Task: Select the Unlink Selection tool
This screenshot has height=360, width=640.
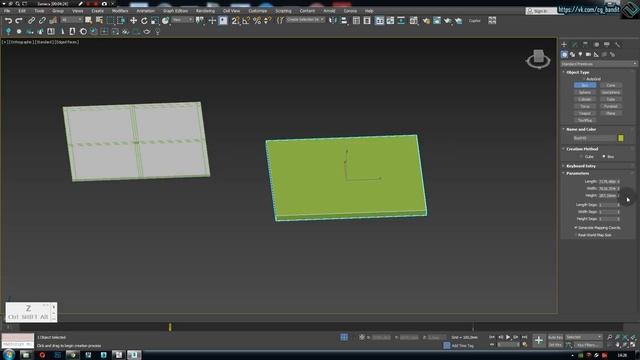Action: (42, 20)
